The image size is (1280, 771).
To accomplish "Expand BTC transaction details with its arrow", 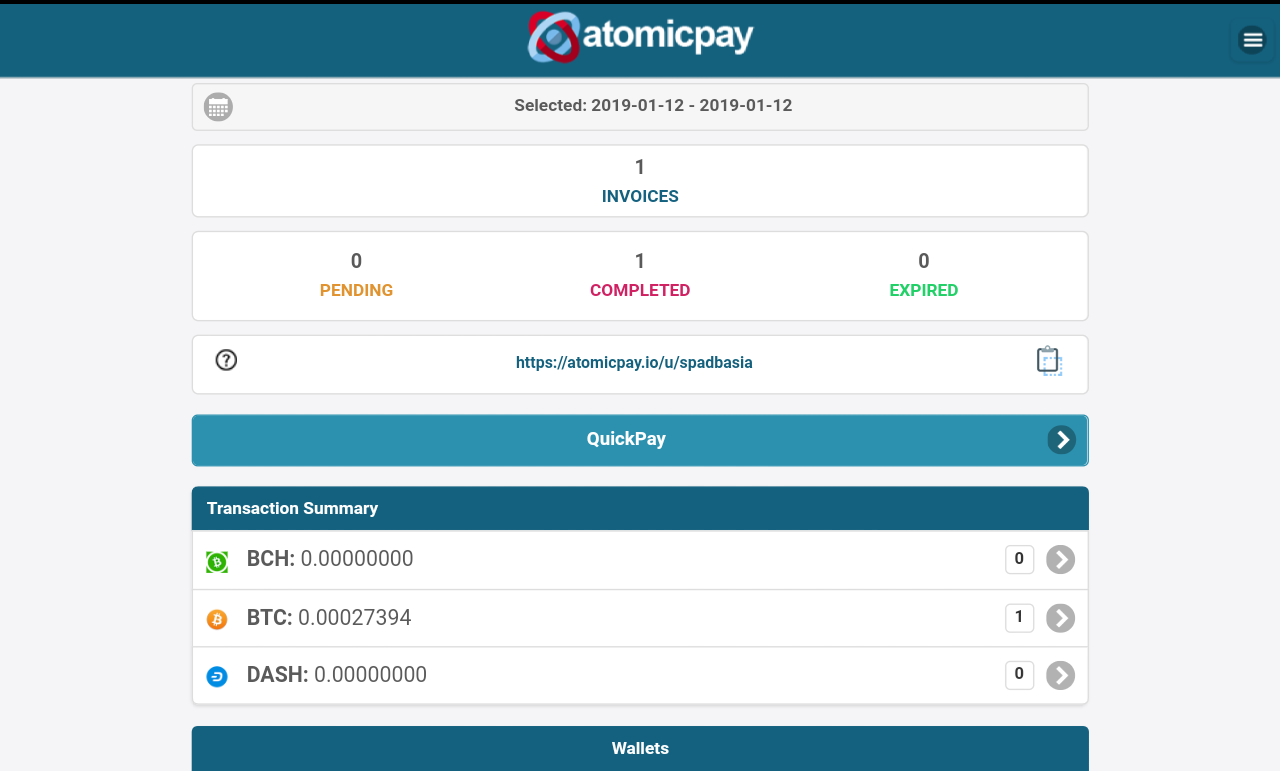I will tap(1060, 617).
